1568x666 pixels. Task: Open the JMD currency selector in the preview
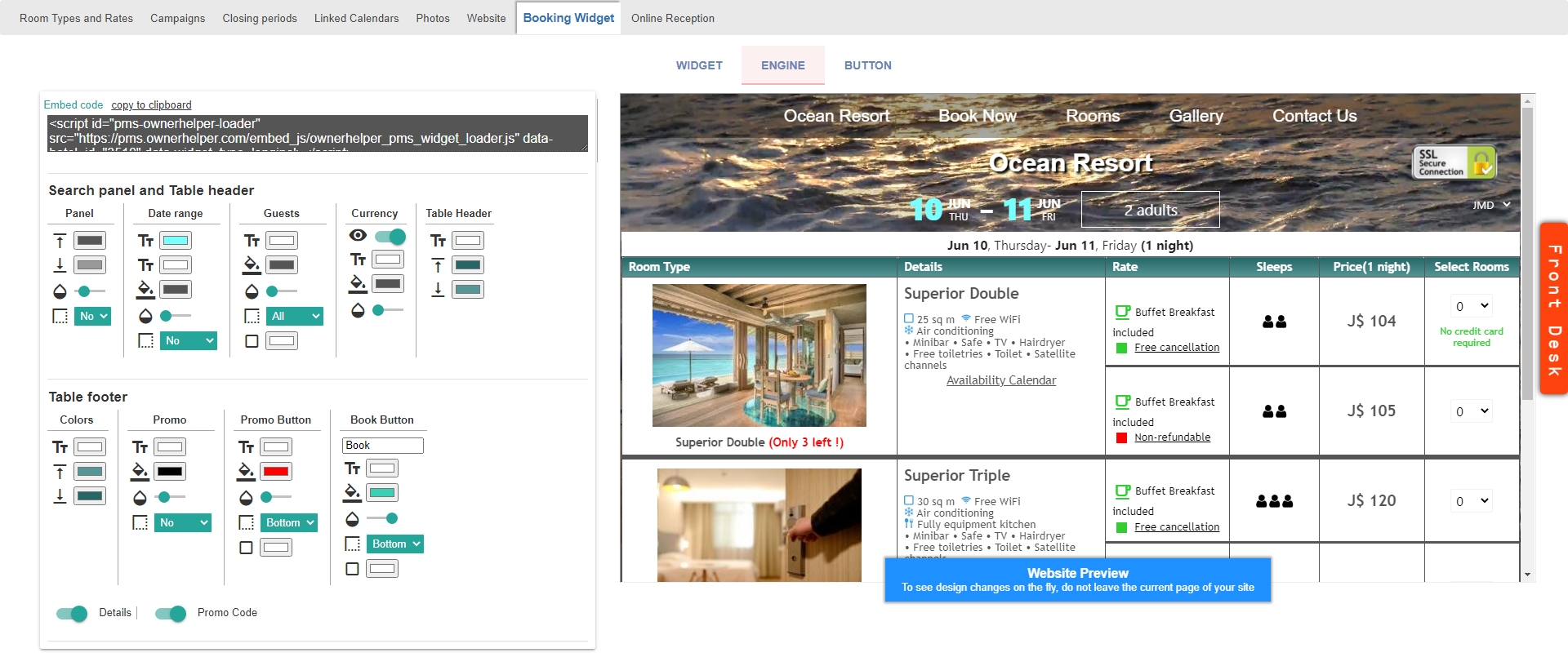pyautogui.click(x=1491, y=205)
